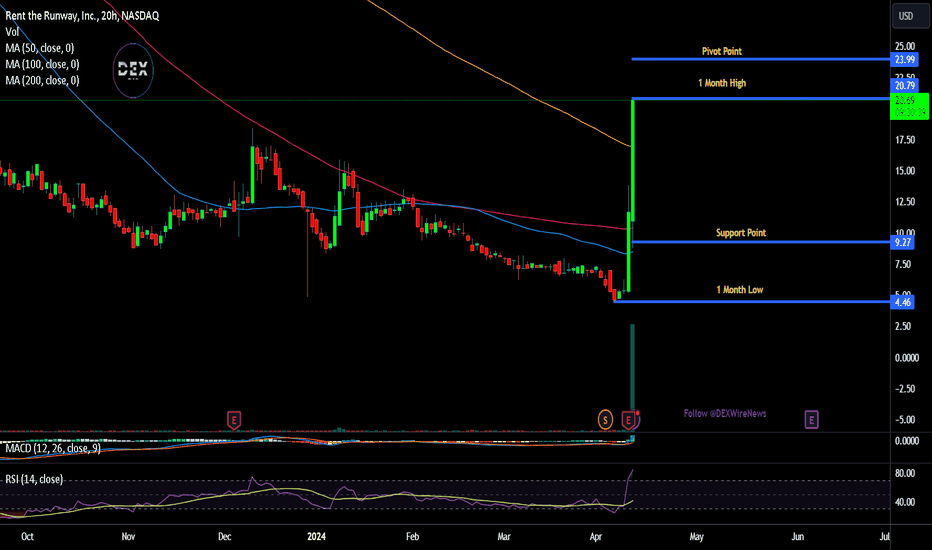Click the December earnings 'E' marker
Image resolution: width=932 pixels, height=550 pixels.
click(x=234, y=420)
